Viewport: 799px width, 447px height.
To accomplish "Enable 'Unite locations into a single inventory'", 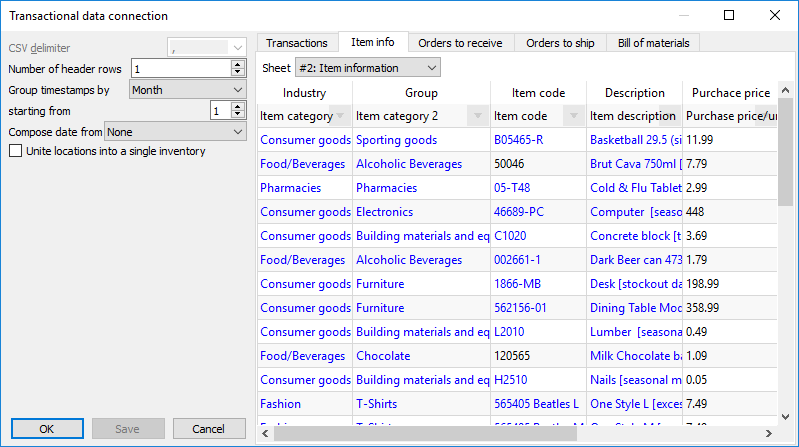I will [x=15, y=151].
